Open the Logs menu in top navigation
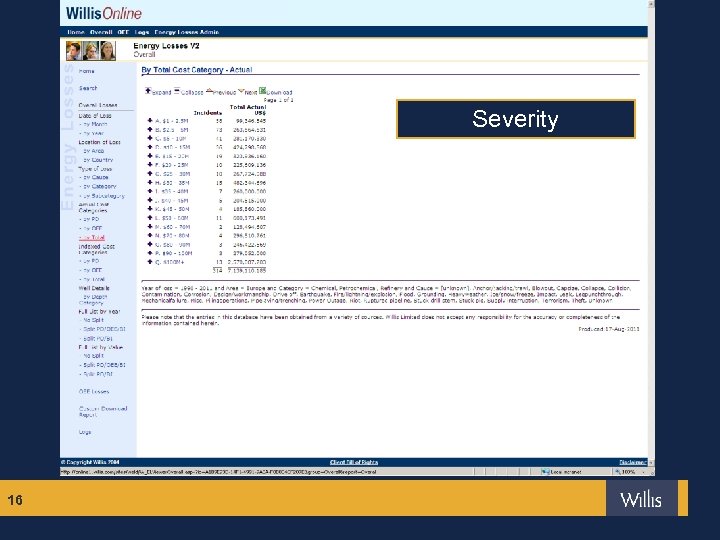Screen dimensions: 720x540 coord(142,32)
